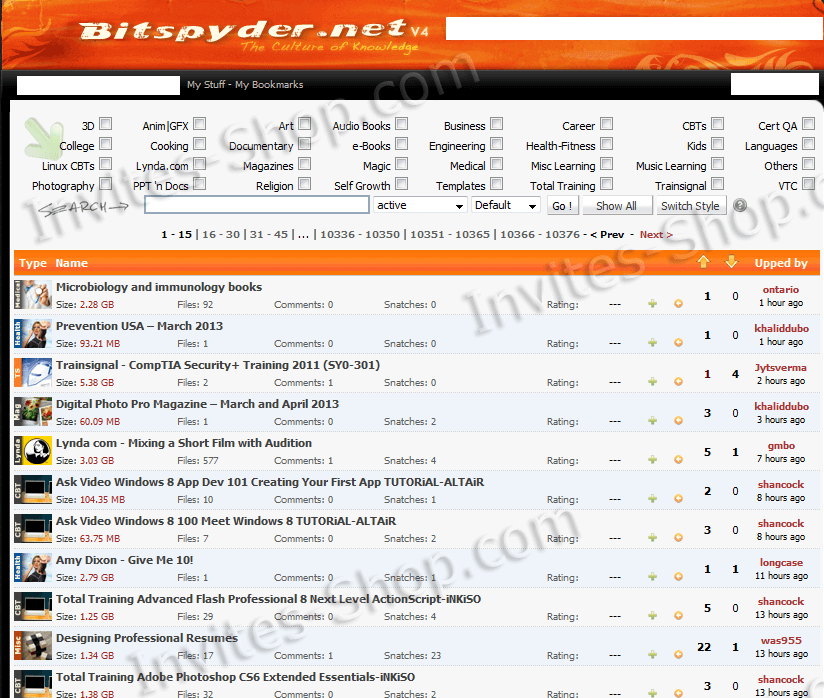The image size is (824, 698).
Task: Click the torrent search text field
Action: click(257, 205)
